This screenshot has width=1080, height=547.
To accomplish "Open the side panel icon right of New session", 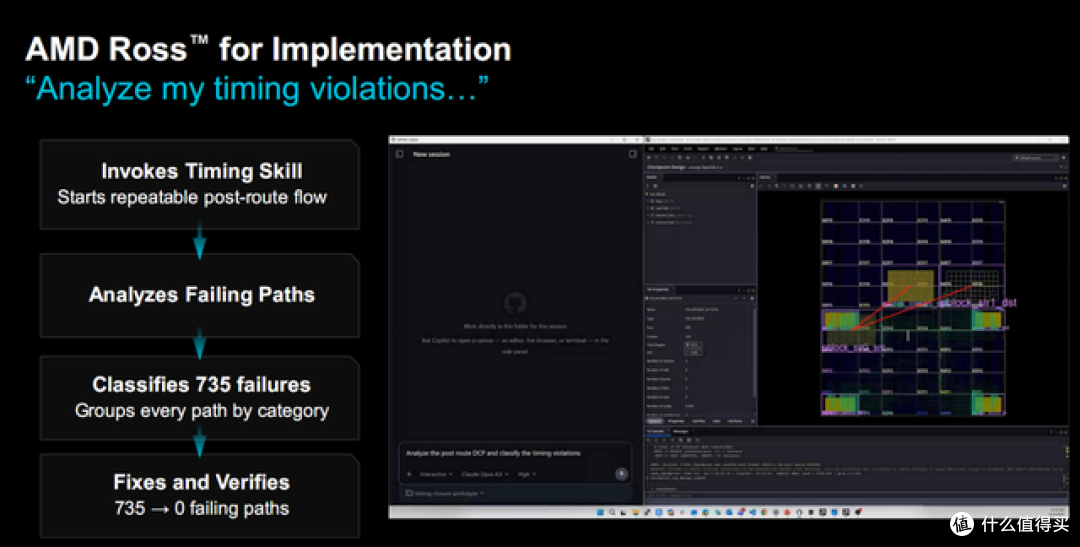I will pyautogui.click(x=632, y=154).
